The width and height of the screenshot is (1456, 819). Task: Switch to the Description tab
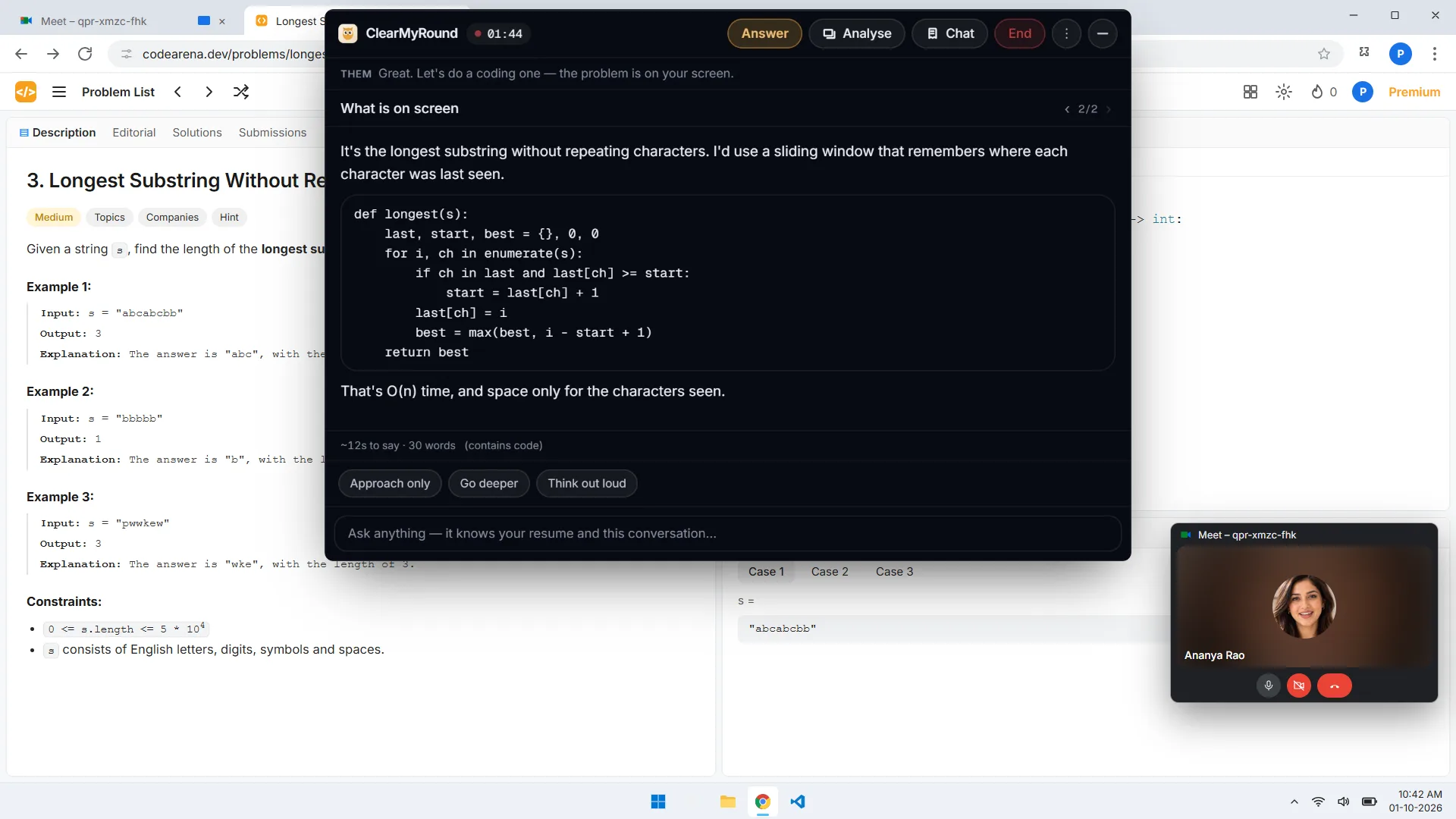pyautogui.click(x=58, y=133)
